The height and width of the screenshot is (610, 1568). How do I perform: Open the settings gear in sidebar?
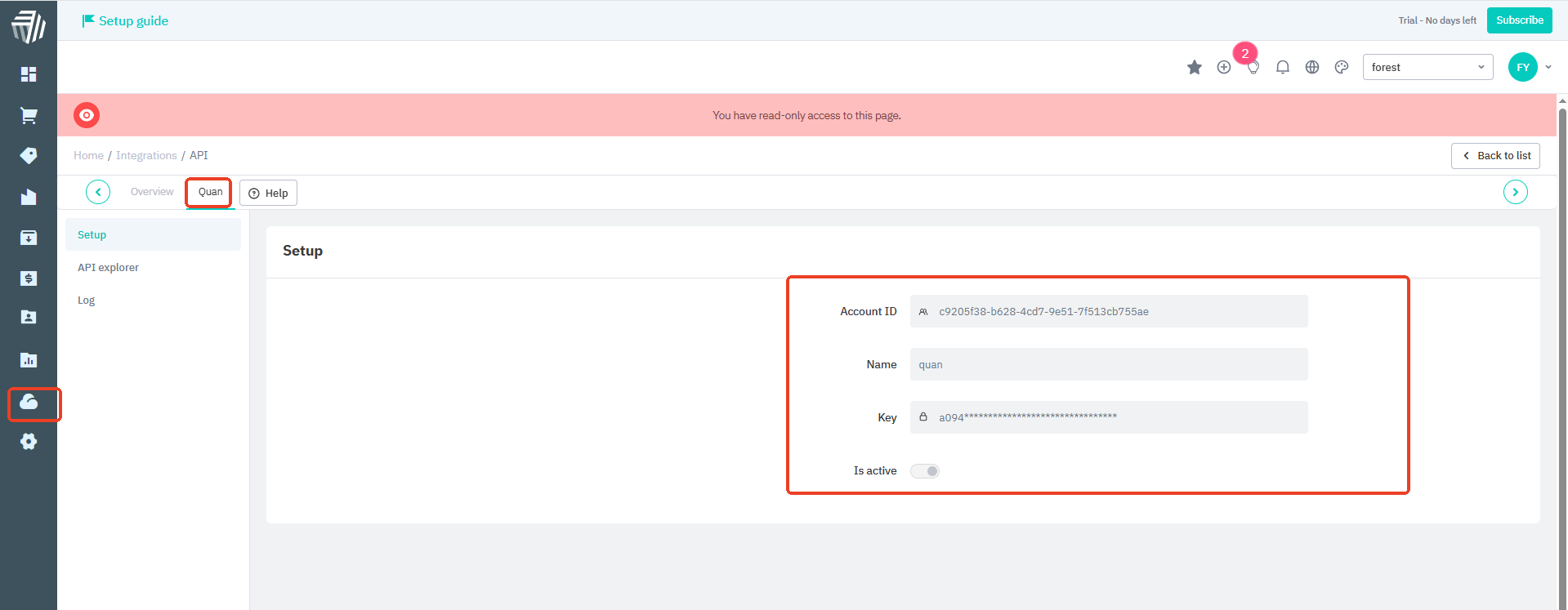(x=29, y=442)
